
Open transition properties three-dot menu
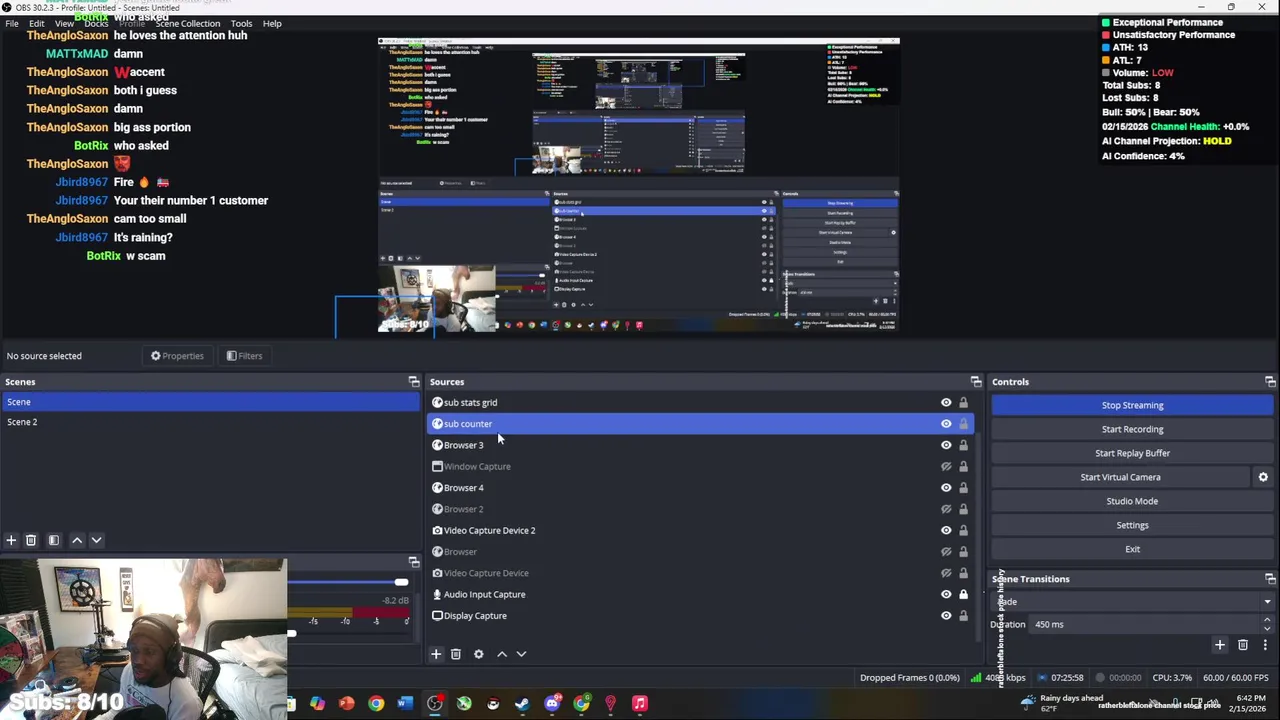coord(1265,646)
